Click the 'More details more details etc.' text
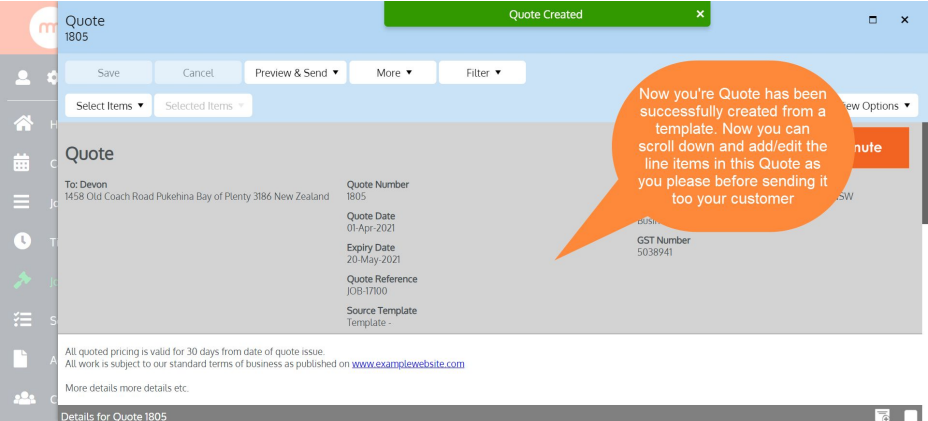 (127, 388)
